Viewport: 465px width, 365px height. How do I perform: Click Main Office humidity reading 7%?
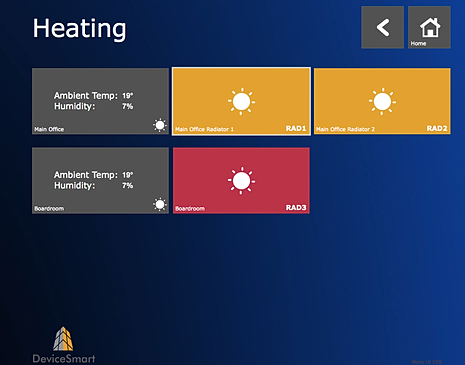(127, 106)
